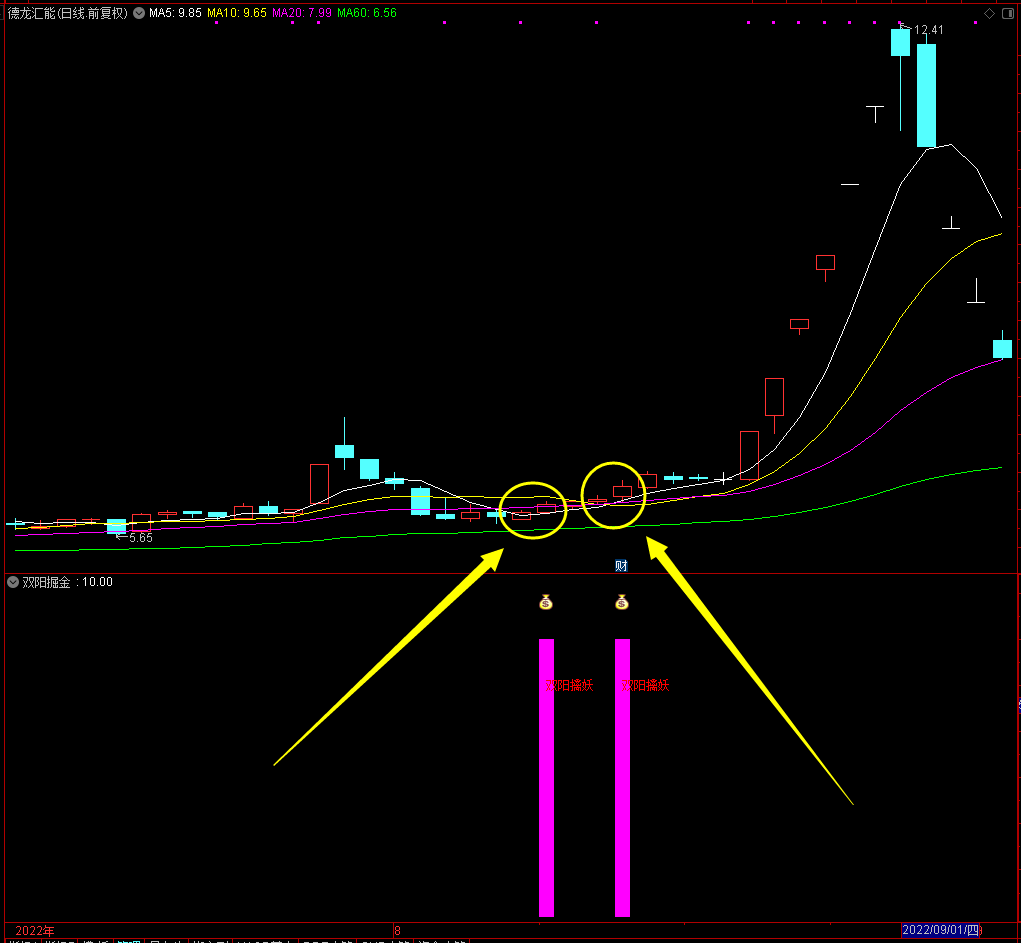Image resolution: width=1021 pixels, height=943 pixels.
Task: Click the left 双阳擒妖 label
Action: point(569,685)
